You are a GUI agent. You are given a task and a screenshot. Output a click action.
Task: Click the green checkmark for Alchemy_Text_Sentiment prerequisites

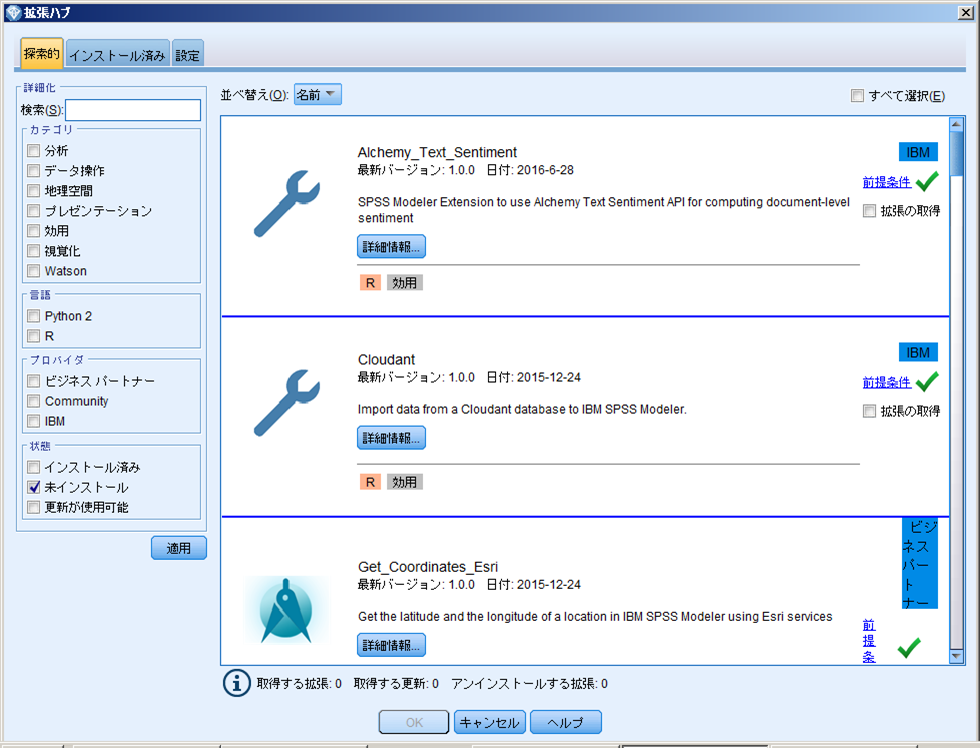[x=927, y=181]
